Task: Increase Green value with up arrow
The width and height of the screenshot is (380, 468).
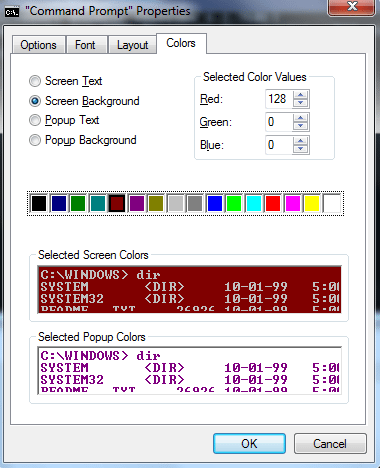Action: 301,118
